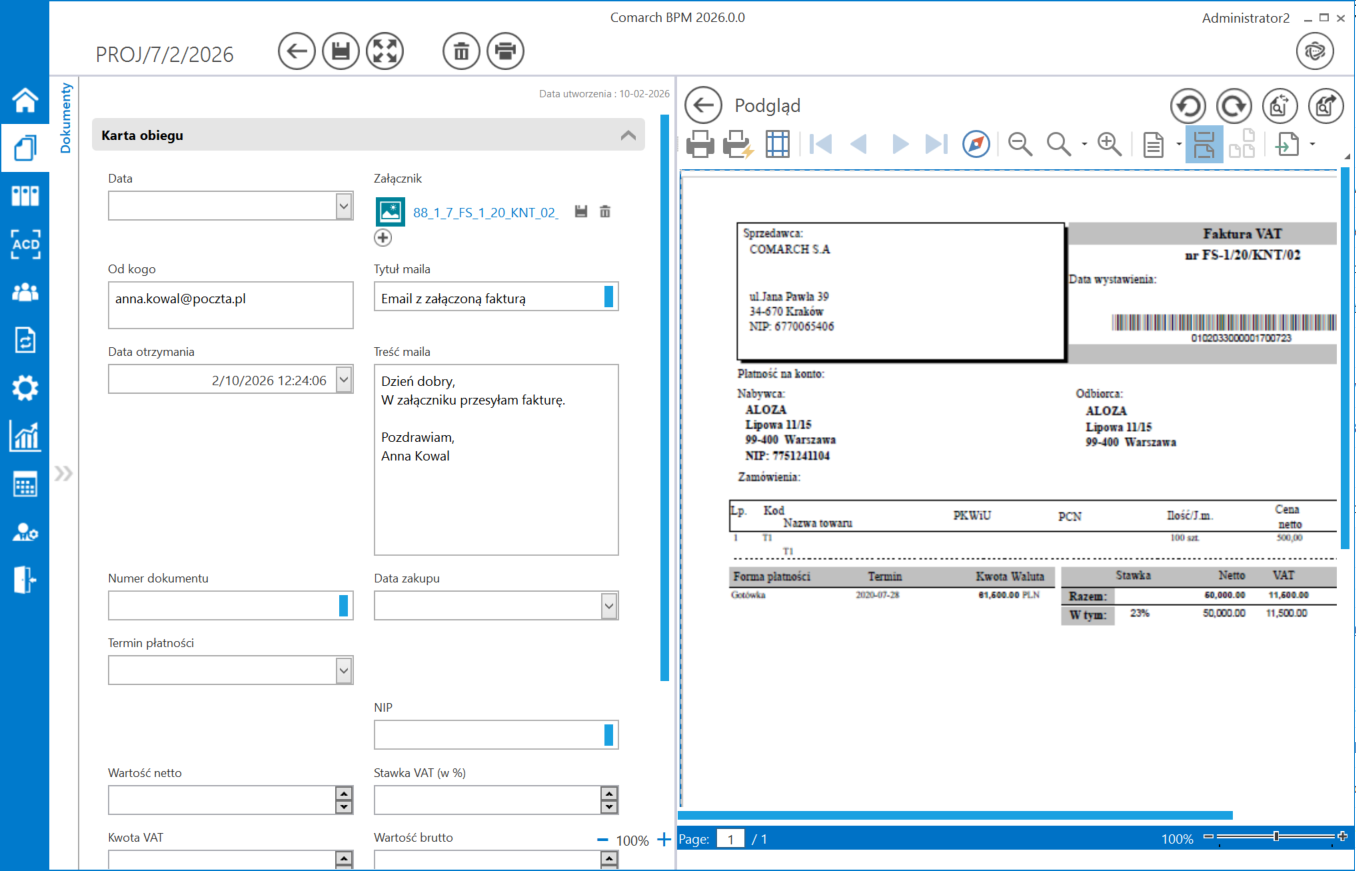
Task: Toggle the navigation pane compass button
Action: pyautogui.click(x=976, y=145)
